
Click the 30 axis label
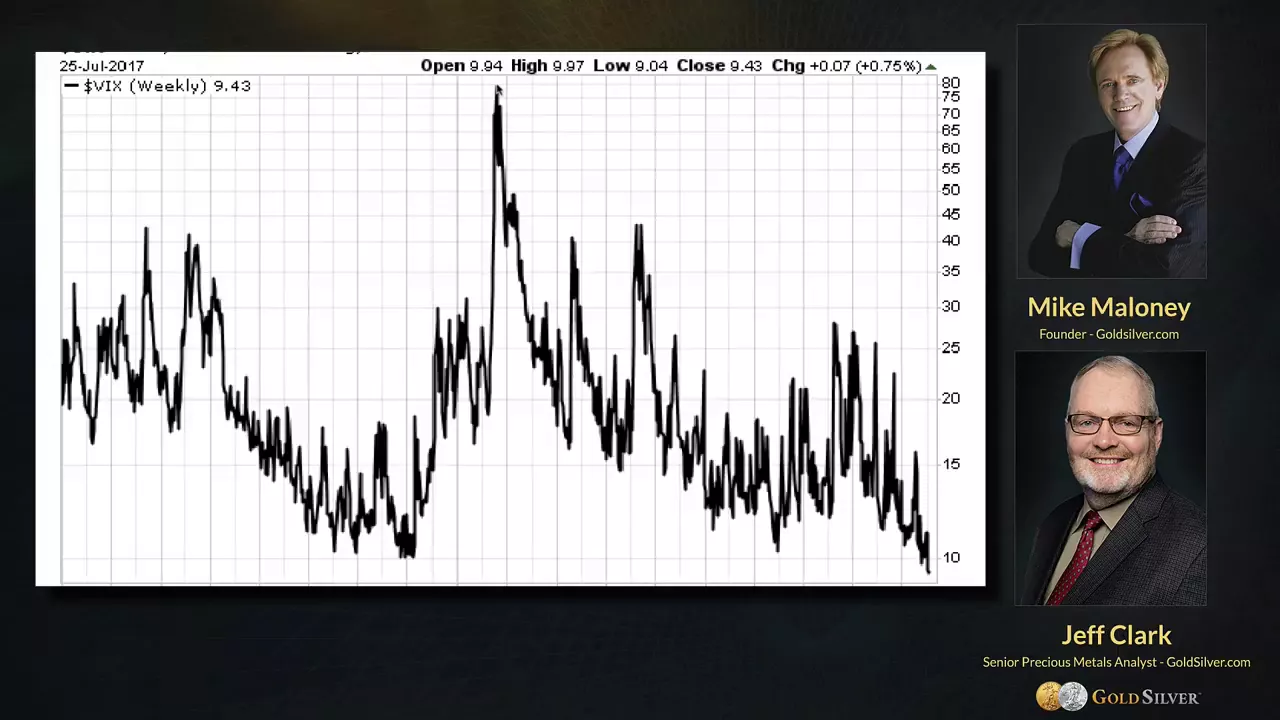(x=950, y=305)
